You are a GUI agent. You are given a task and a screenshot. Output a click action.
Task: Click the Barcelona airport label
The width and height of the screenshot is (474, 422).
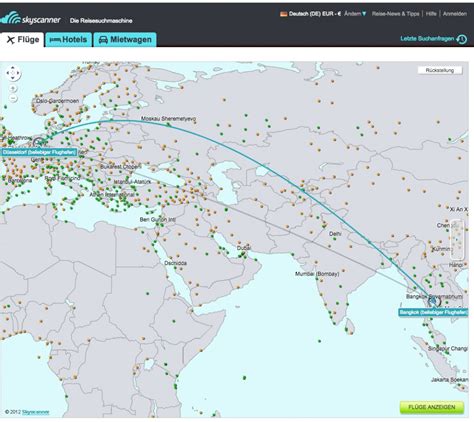(20, 180)
